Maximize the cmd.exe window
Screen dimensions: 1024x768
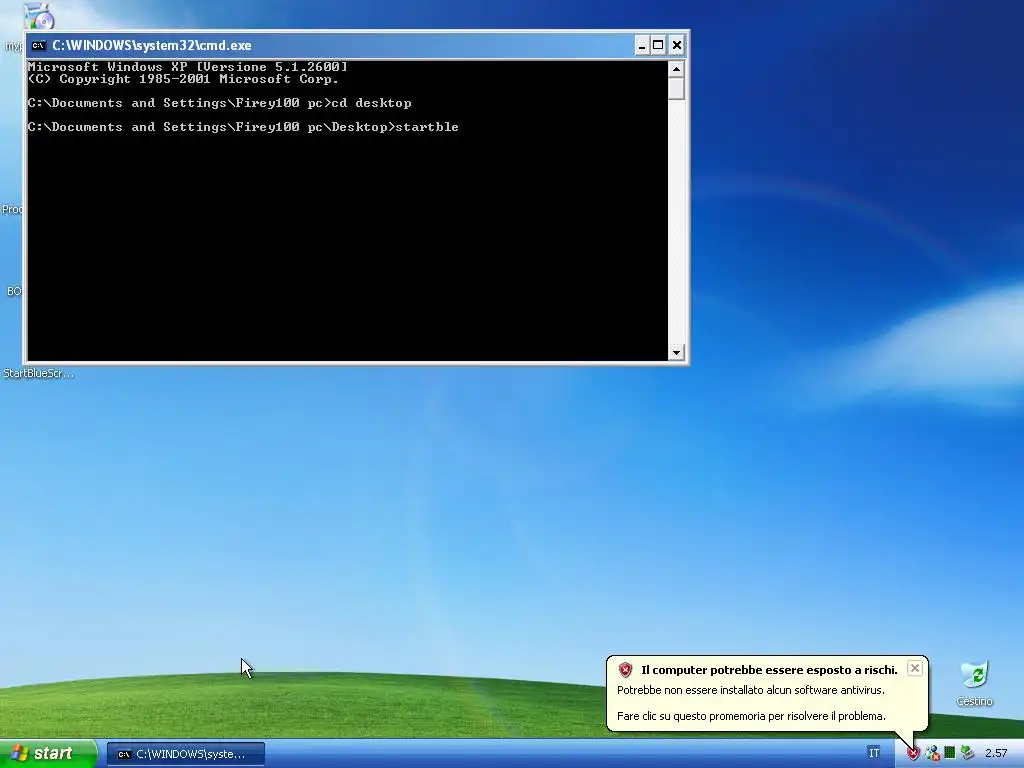click(658, 45)
